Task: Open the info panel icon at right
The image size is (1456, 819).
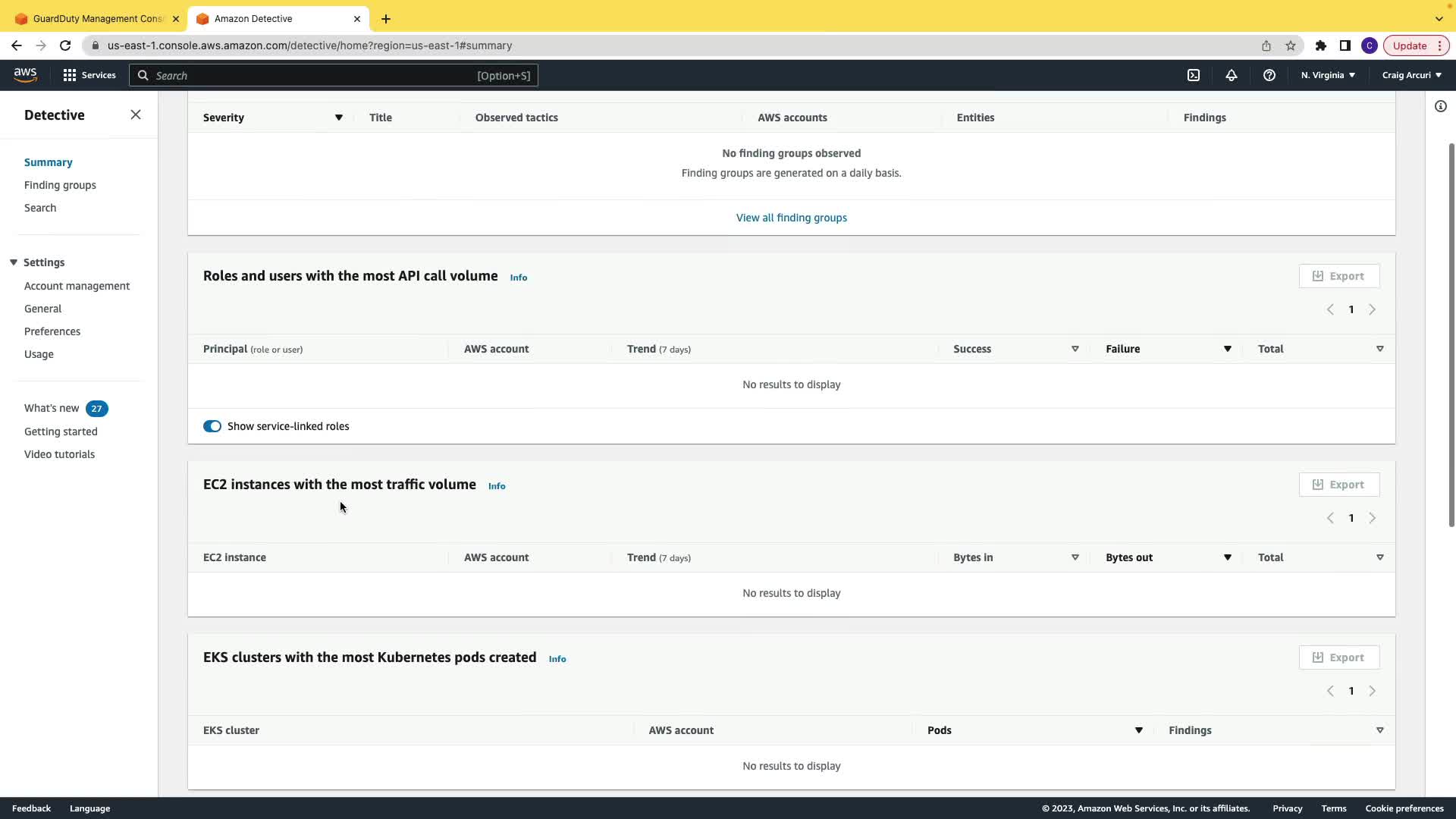Action: (1440, 107)
